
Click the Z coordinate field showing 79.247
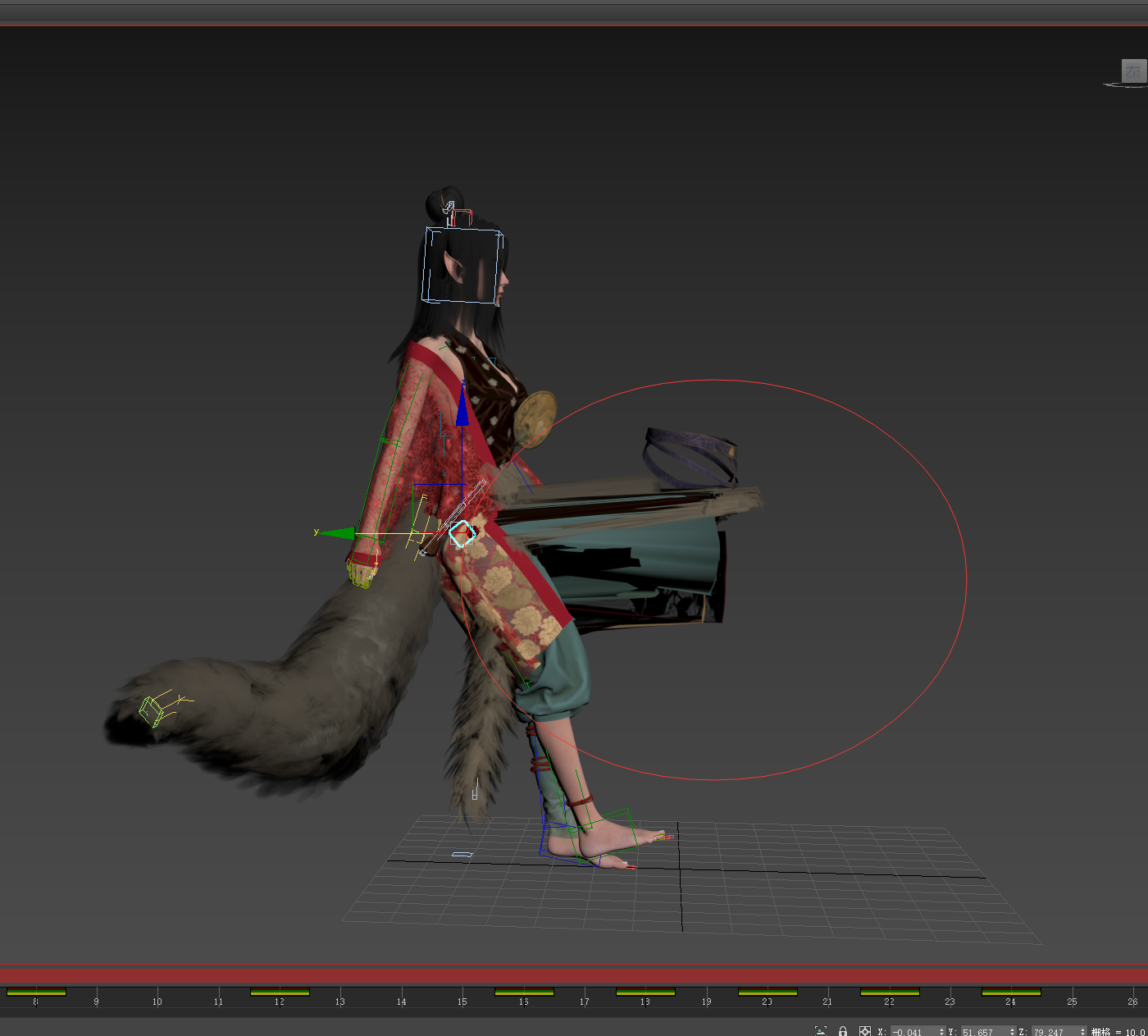coord(1055,1032)
